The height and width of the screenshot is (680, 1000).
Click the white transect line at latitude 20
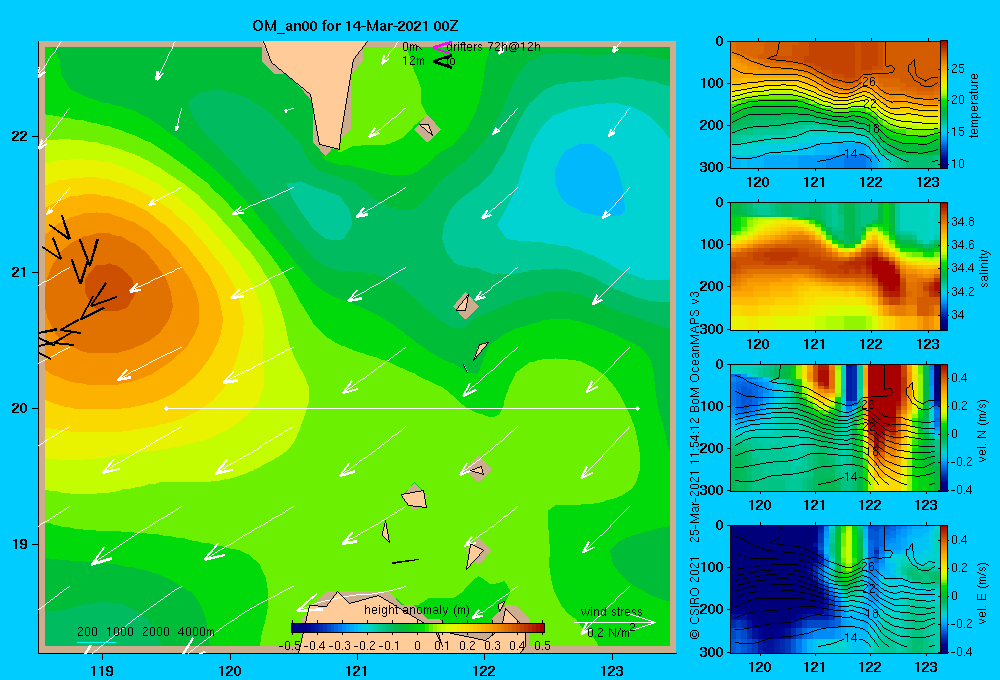[402, 408]
